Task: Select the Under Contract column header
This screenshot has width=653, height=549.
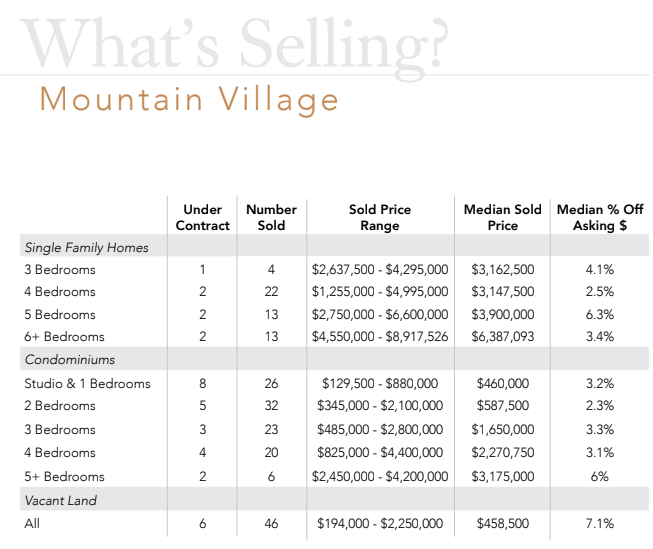Action: coord(202,217)
